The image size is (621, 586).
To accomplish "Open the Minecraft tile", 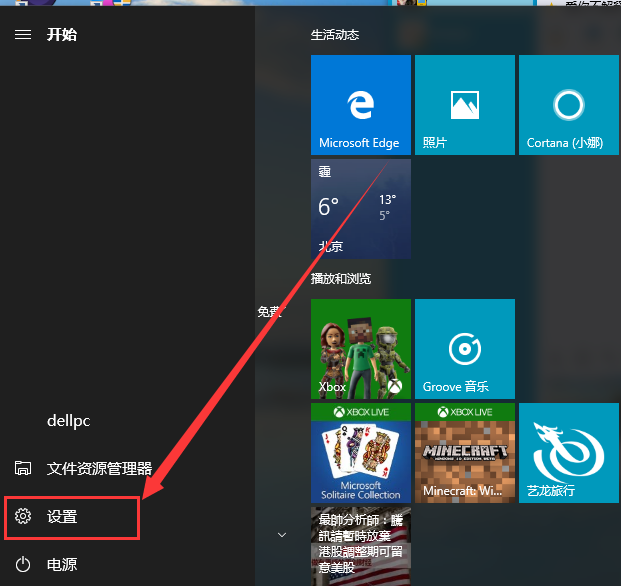I will 465,453.
